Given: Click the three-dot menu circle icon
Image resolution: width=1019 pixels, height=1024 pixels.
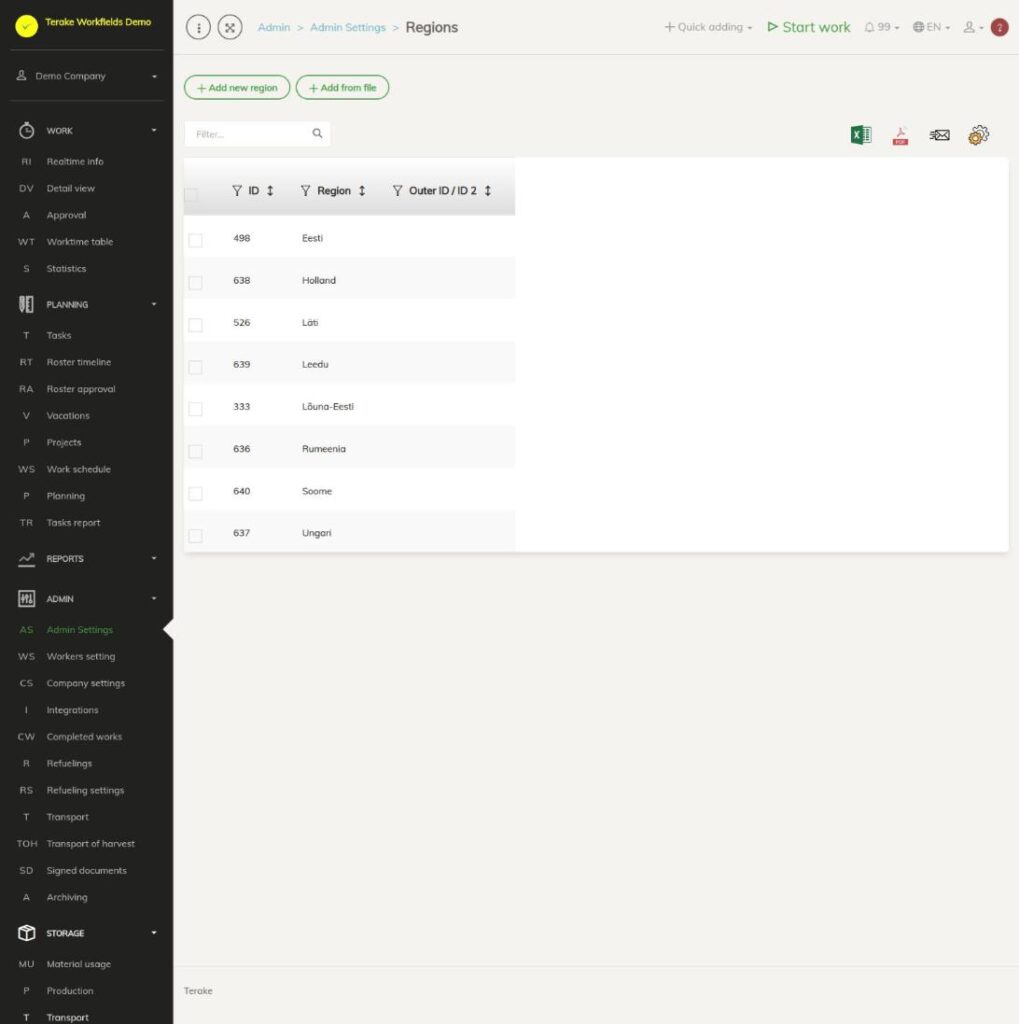Looking at the screenshot, I should [x=199, y=27].
